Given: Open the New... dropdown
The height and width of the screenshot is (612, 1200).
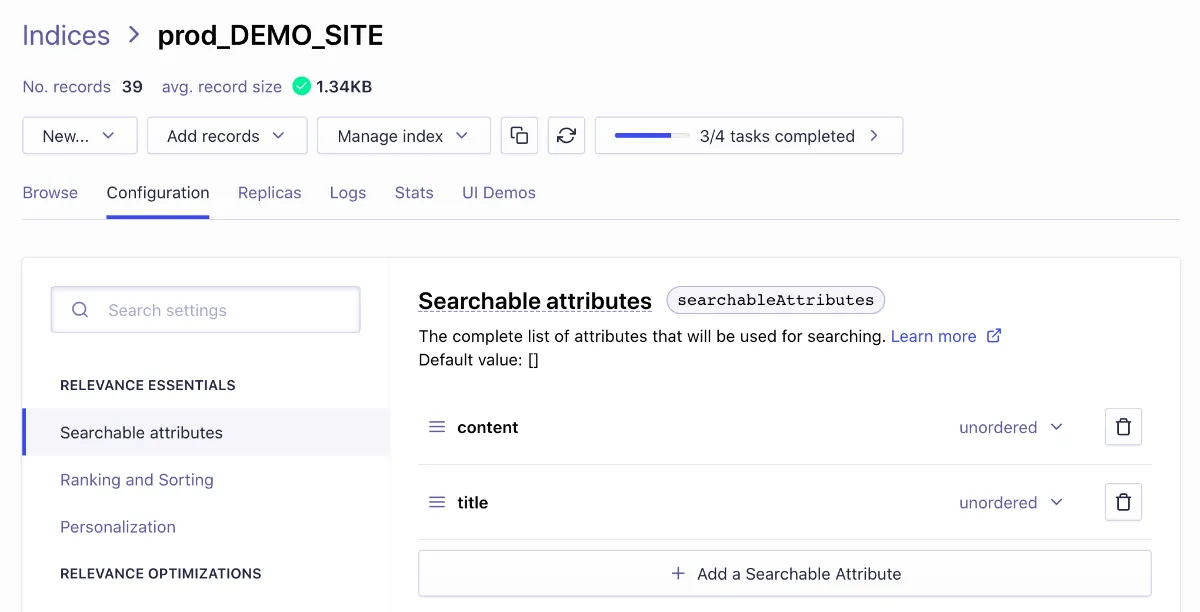Looking at the screenshot, I should click(x=80, y=135).
